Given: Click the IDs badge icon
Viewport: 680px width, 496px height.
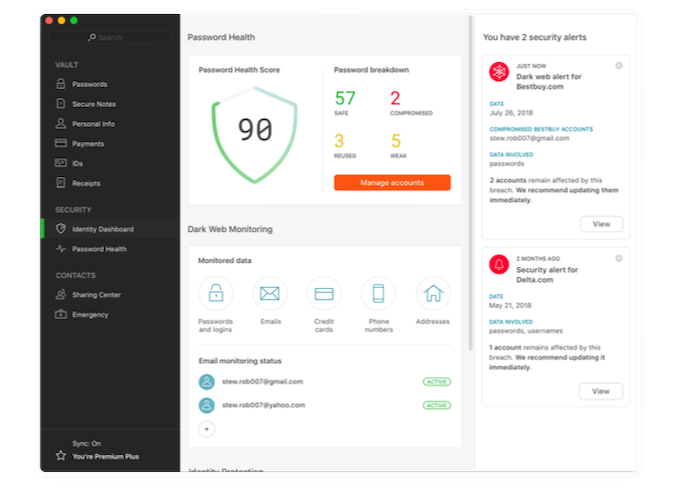Looking at the screenshot, I should (61, 163).
